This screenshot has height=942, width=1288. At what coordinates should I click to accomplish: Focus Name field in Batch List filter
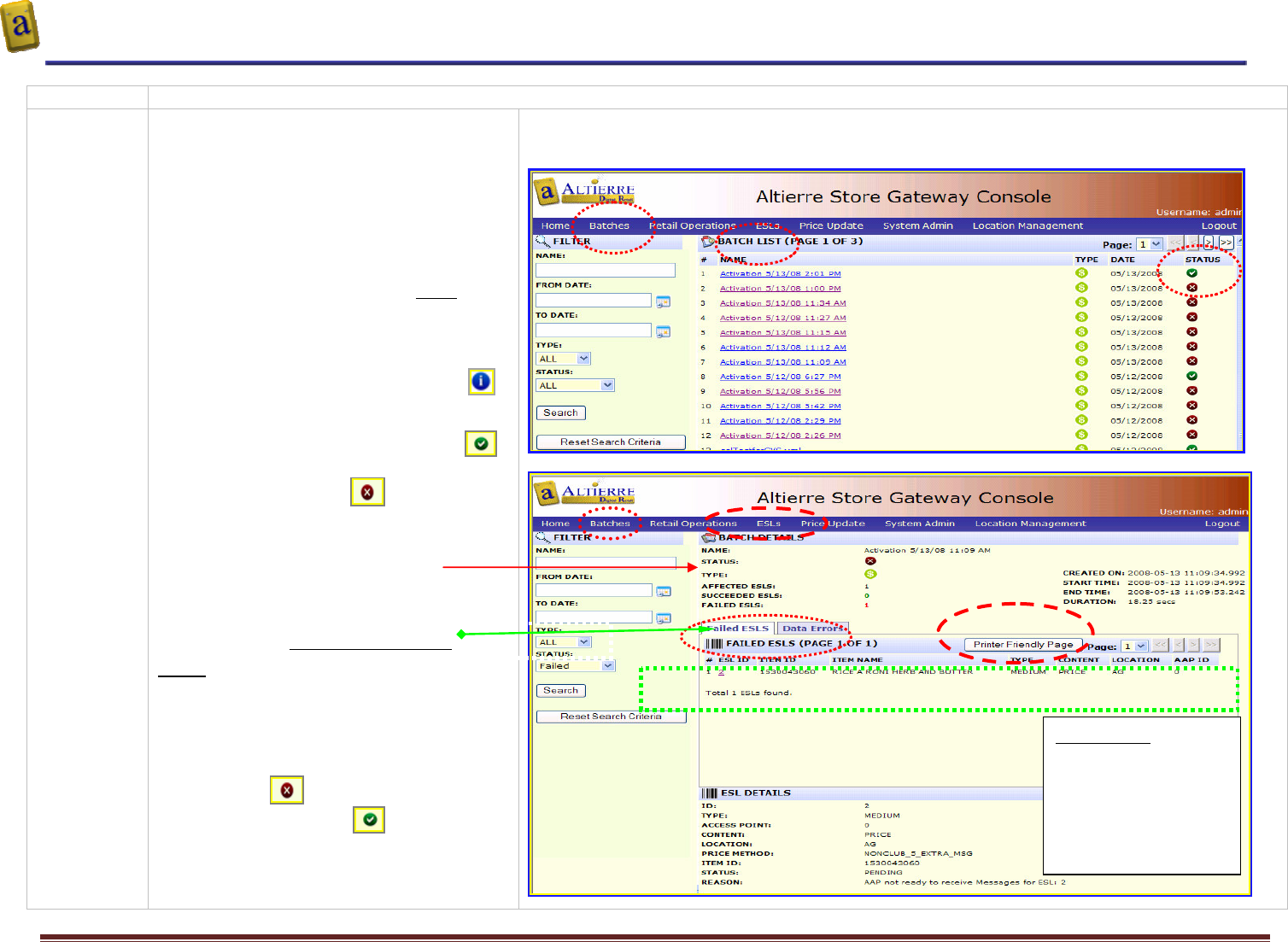(x=606, y=270)
